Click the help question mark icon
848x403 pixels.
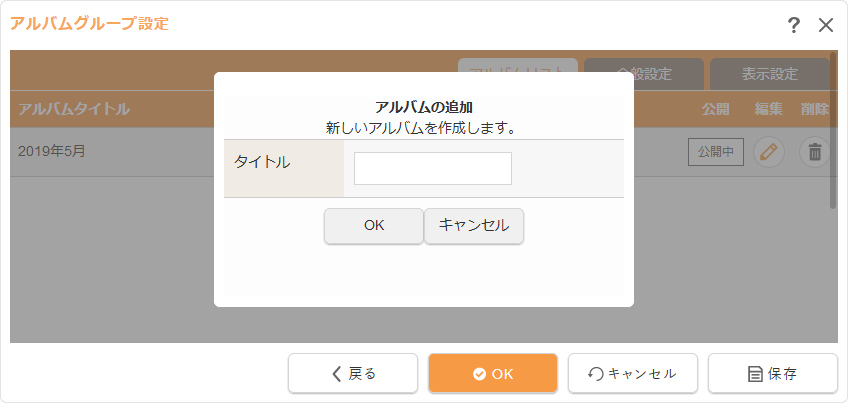pyautogui.click(x=794, y=25)
